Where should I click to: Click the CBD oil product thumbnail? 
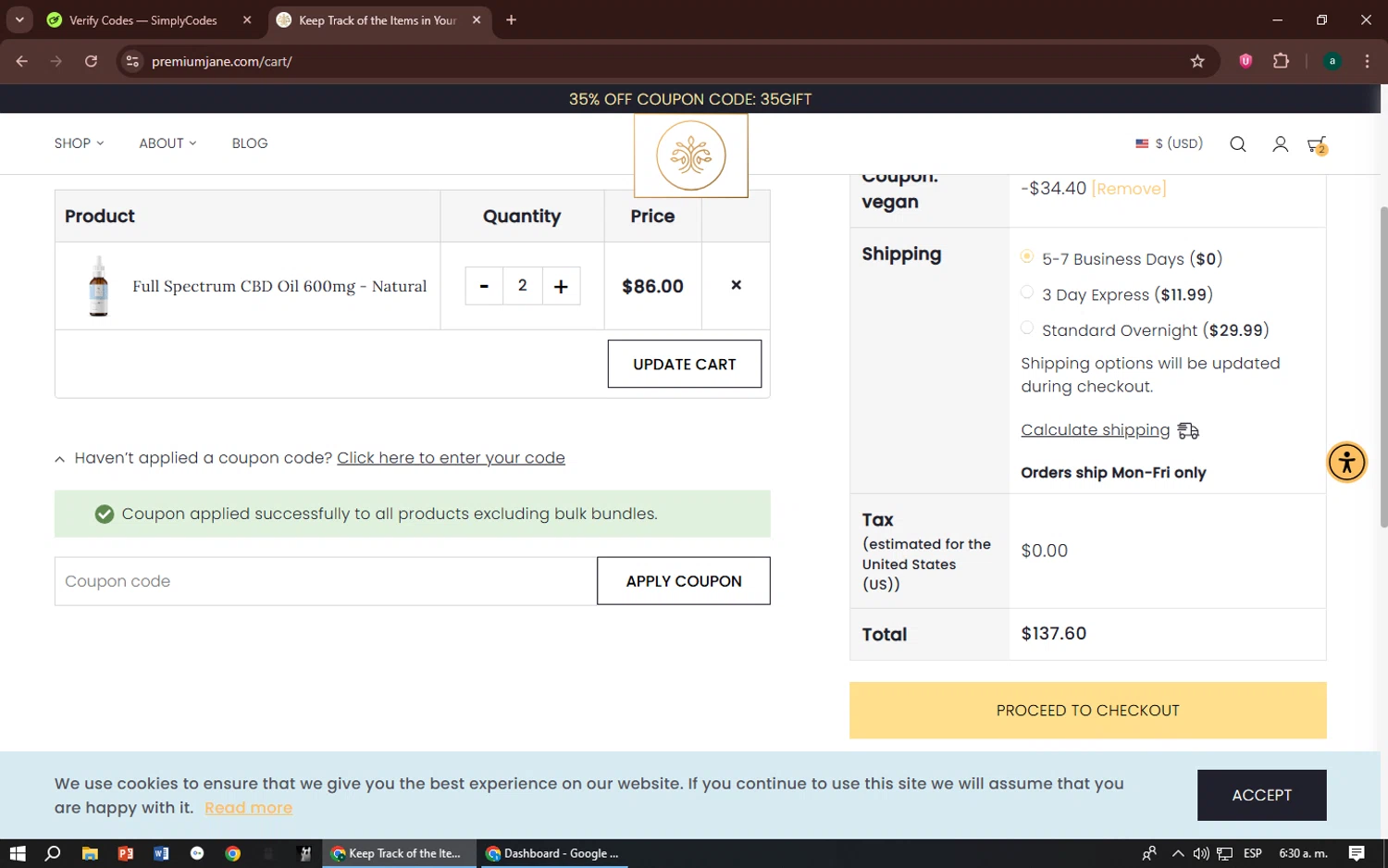[x=99, y=287]
